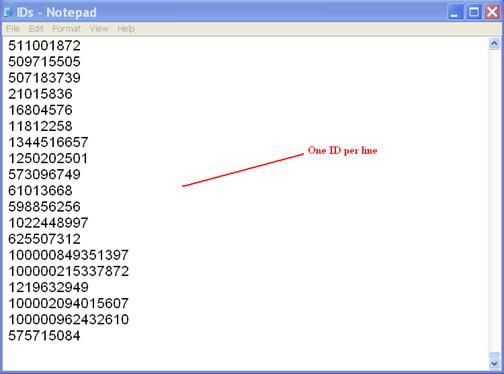Click the line 509715505
504x374 pixels.
click(x=44, y=62)
